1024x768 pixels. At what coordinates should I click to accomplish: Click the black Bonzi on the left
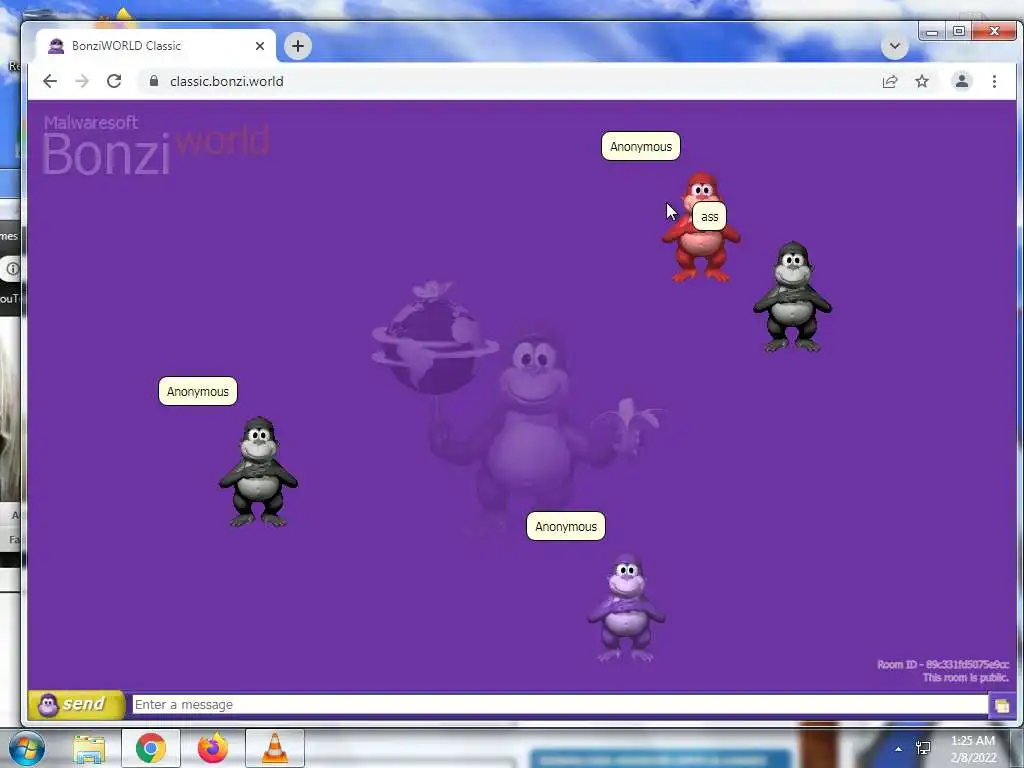click(x=259, y=472)
